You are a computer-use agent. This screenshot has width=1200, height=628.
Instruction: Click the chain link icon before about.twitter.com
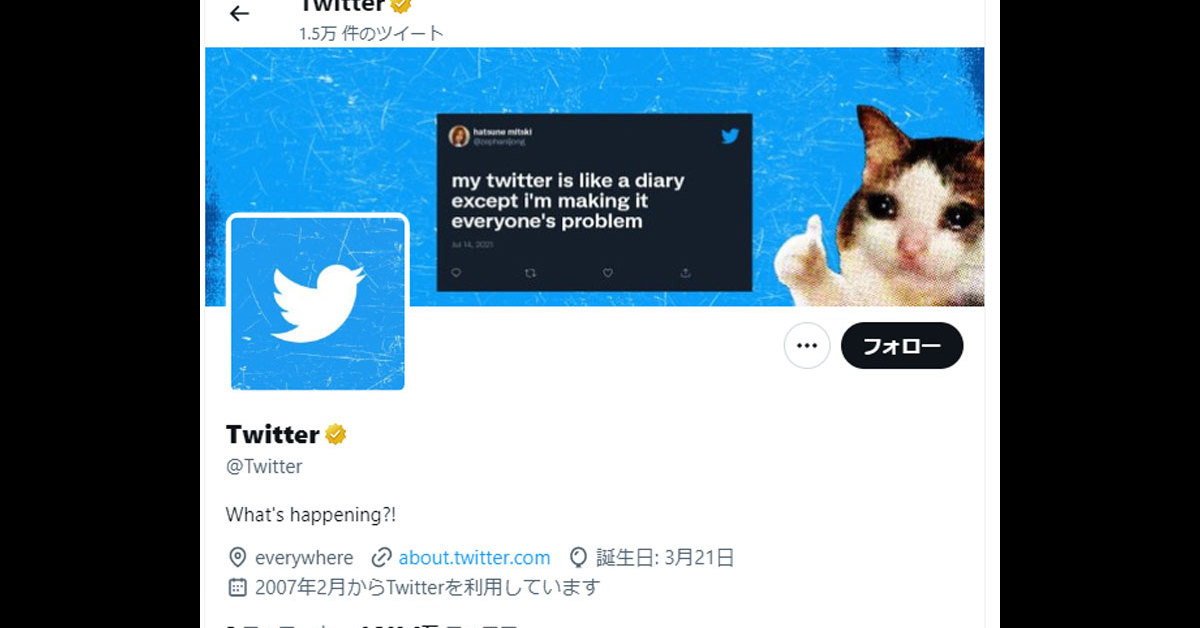(x=381, y=557)
